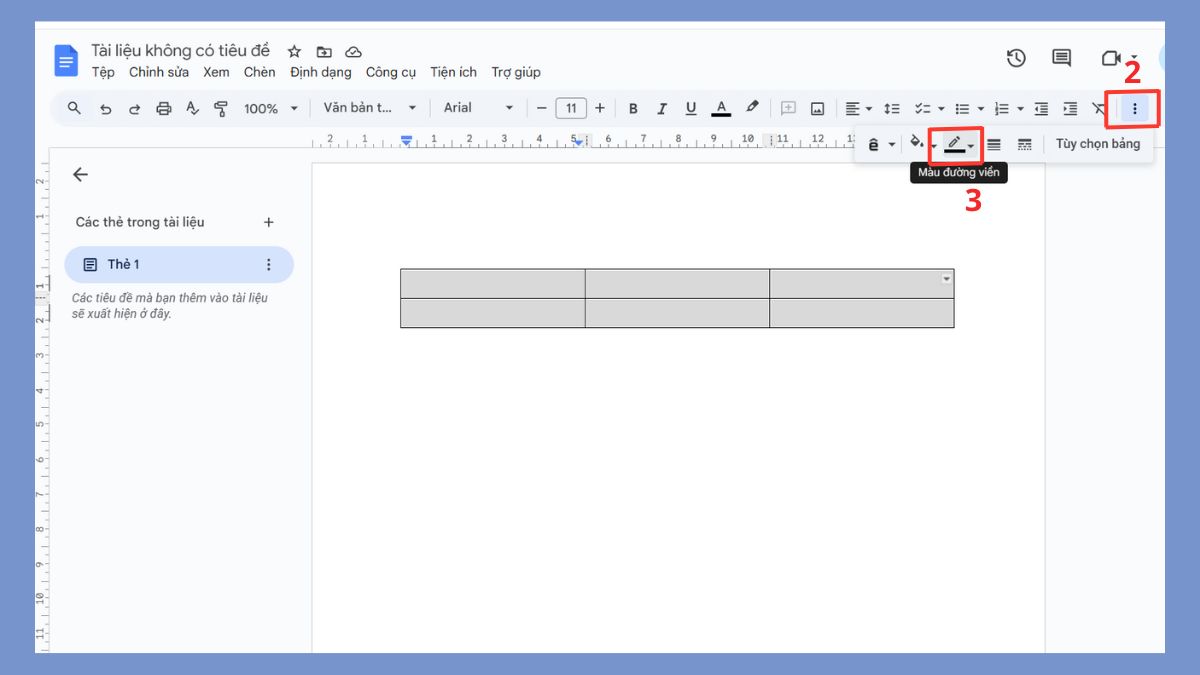1200x675 pixels.
Task: Open the comments panel icon
Action: pos(1061,58)
